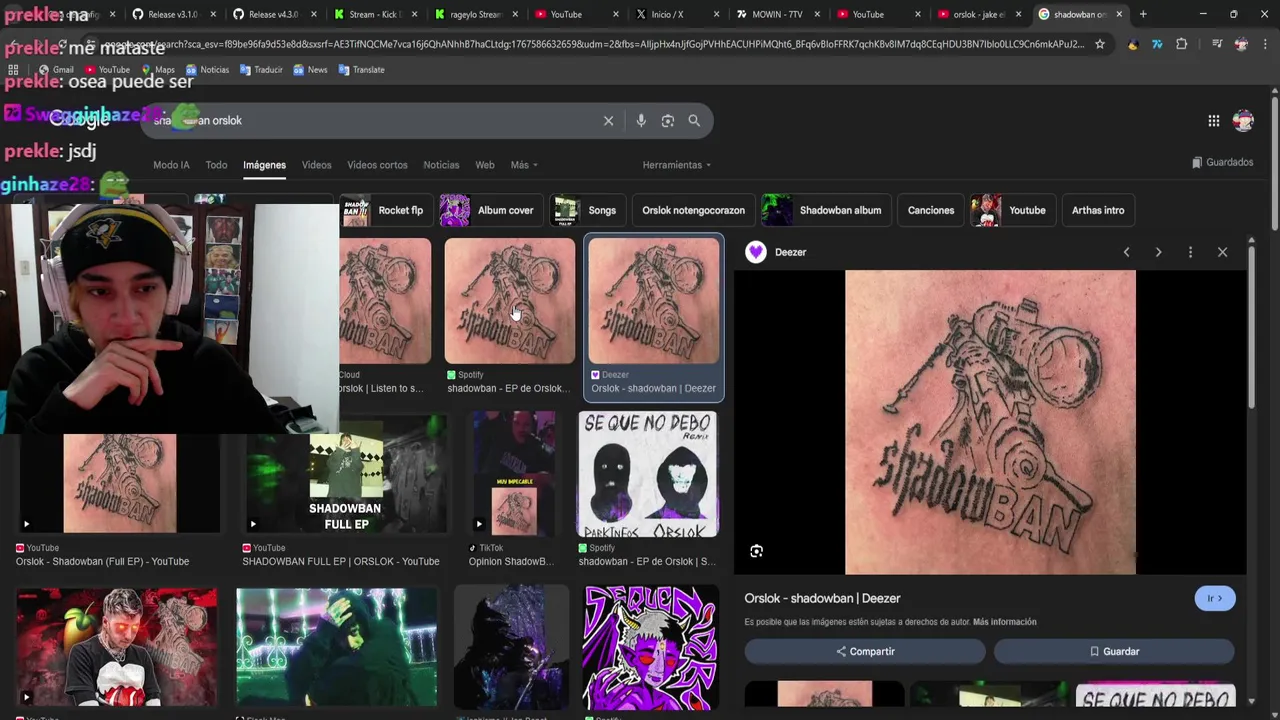The image size is (1280, 720).
Task: Click the penguin extension icon in toolbar
Action: pos(1133,44)
